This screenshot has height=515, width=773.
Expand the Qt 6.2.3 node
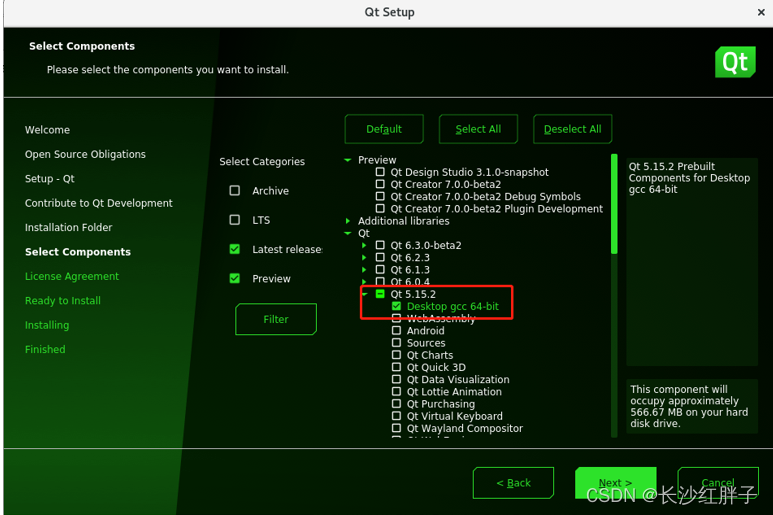coord(364,257)
